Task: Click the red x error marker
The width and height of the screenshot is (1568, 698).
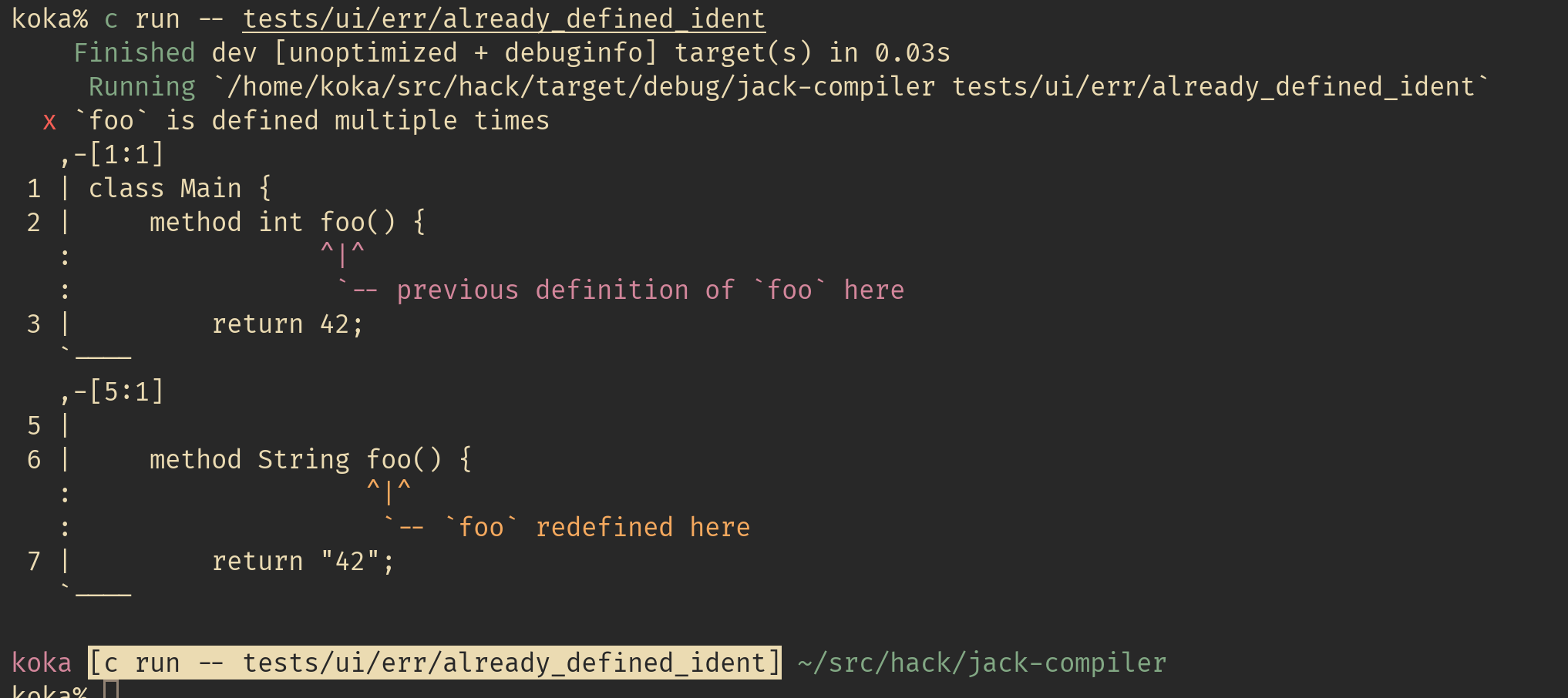Action: point(49,122)
